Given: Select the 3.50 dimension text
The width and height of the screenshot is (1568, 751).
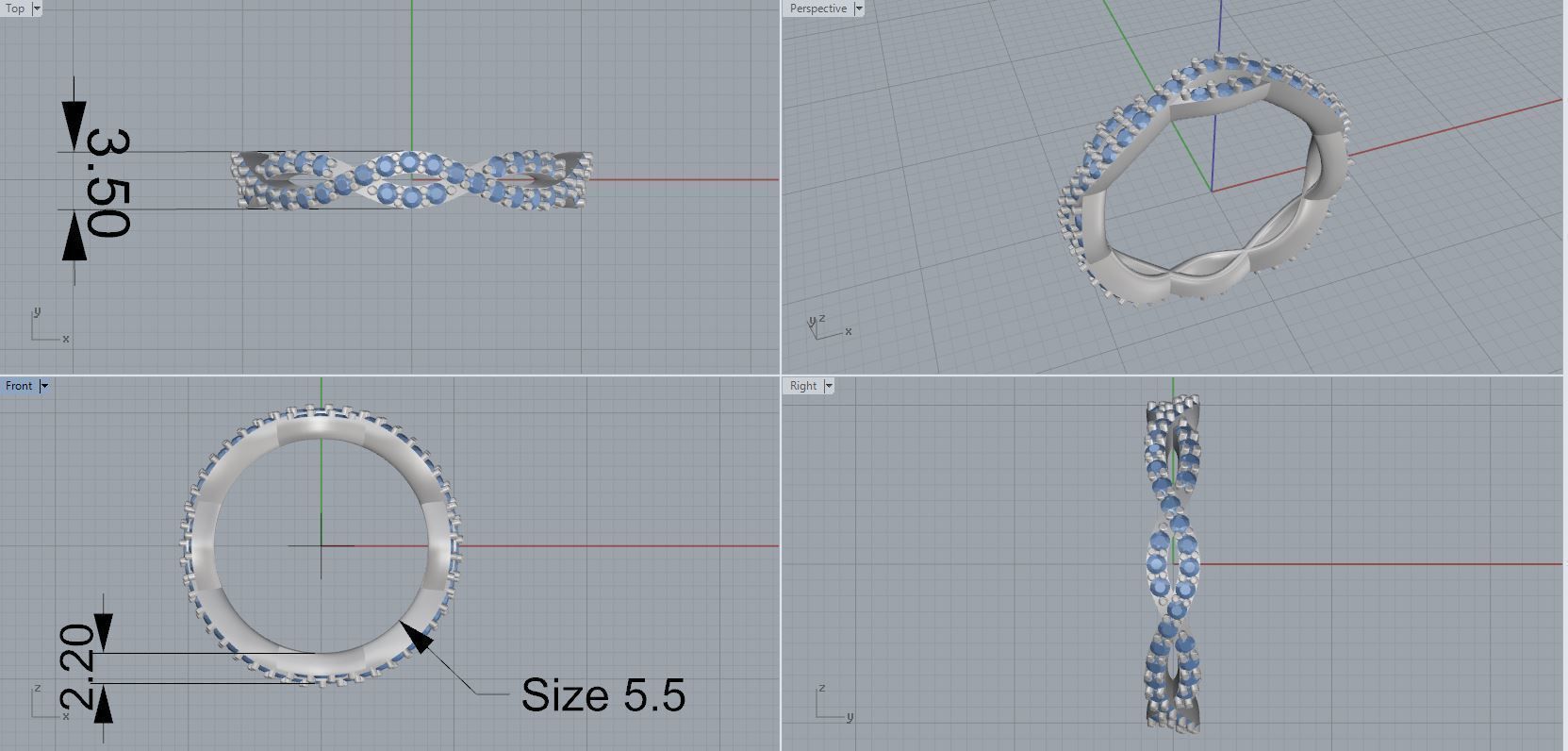Looking at the screenshot, I should (x=107, y=183).
